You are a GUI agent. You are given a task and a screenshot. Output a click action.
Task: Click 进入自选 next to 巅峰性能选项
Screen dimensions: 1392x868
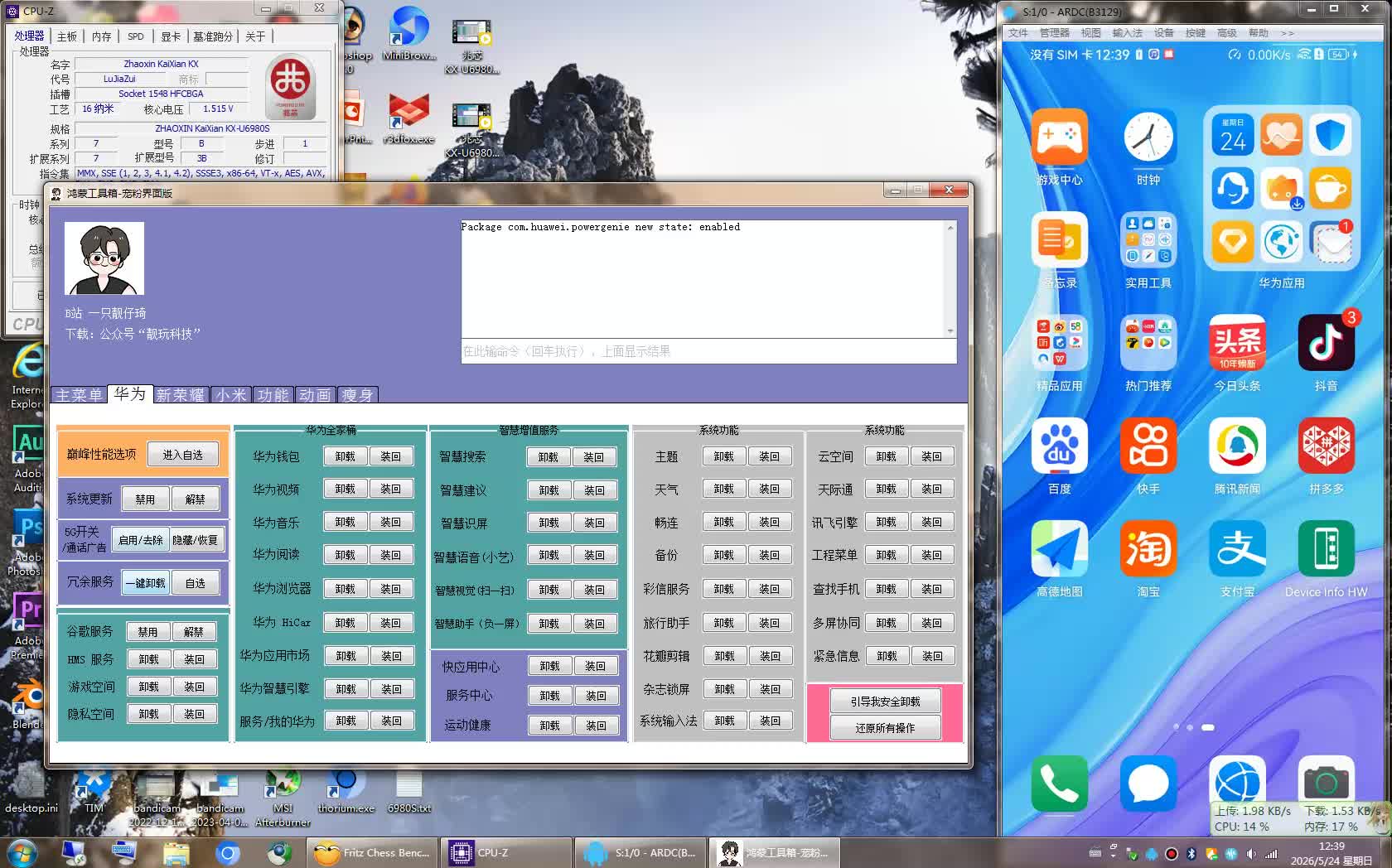click(182, 455)
